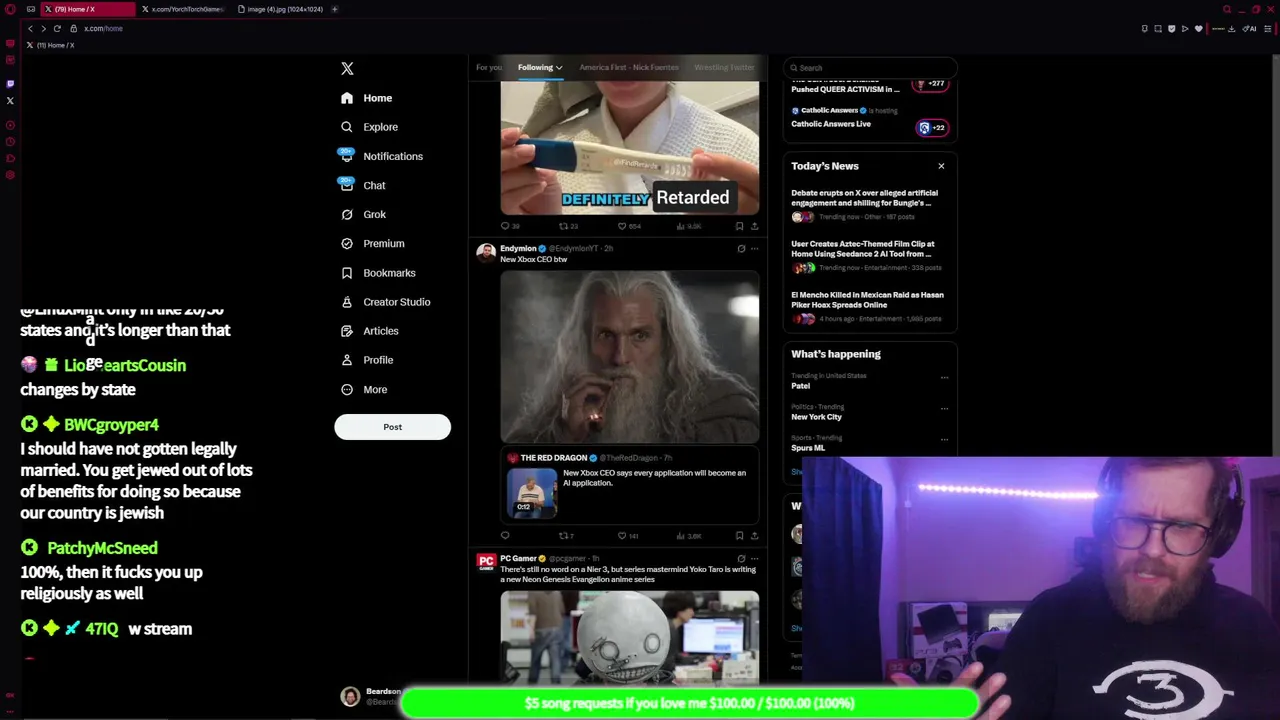Add page to Opera bookmarks heart
Image resolution: width=1280 pixels, height=720 pixels.
[1198, 28]
